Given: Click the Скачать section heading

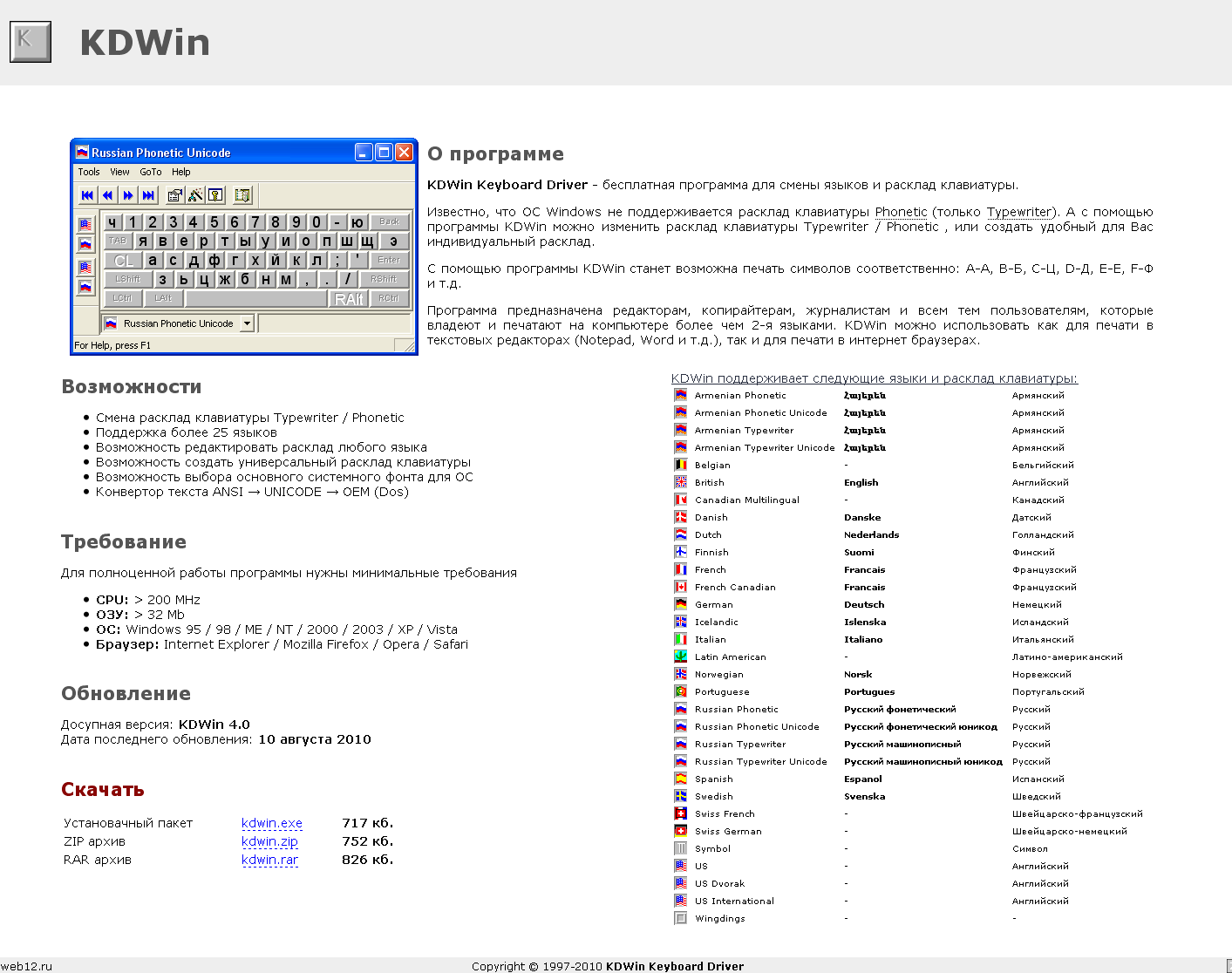Looking at the screenshot, I should pos(103,790).
